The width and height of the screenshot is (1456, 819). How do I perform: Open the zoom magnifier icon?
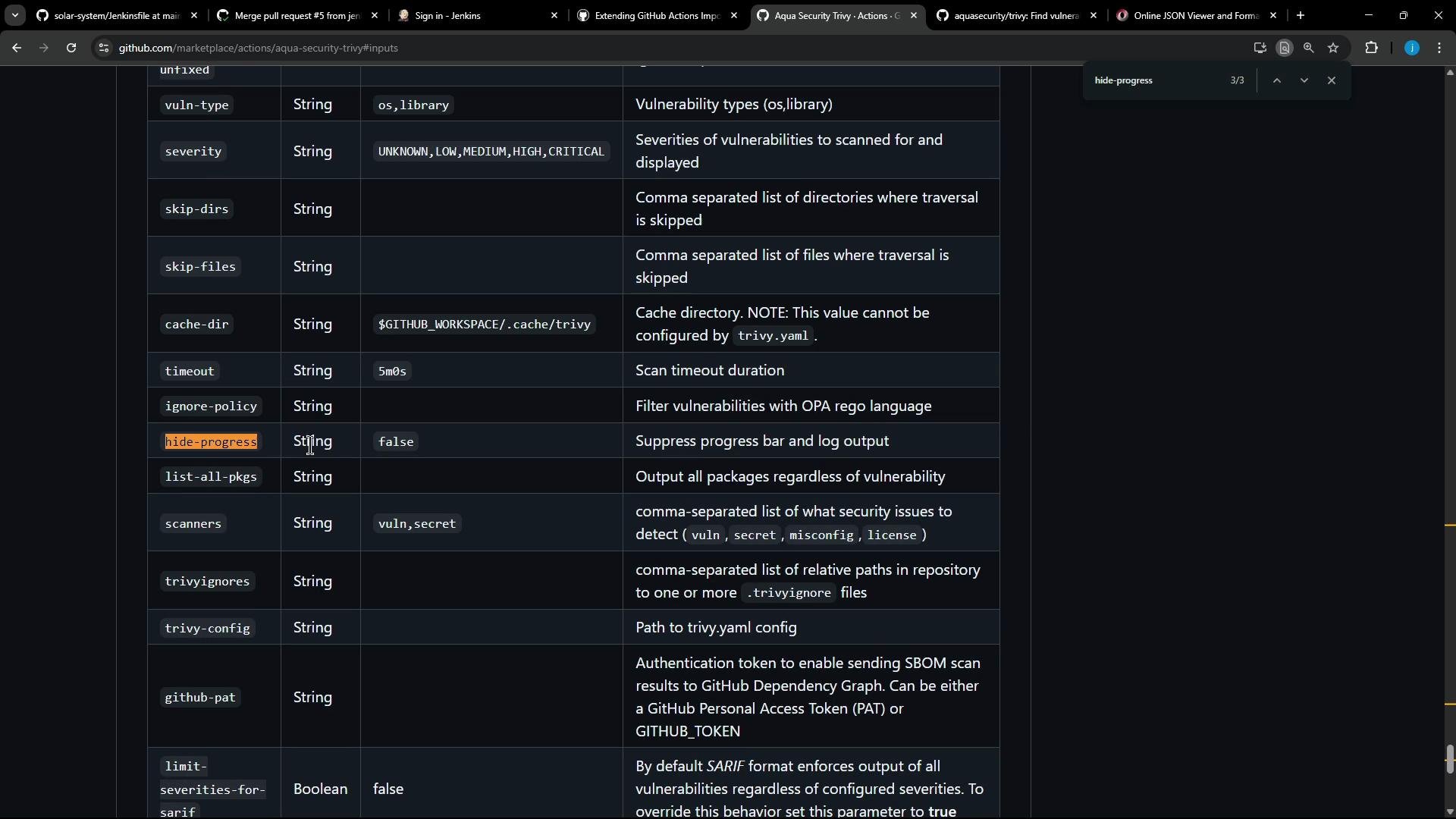click(x=1308, y=48)
